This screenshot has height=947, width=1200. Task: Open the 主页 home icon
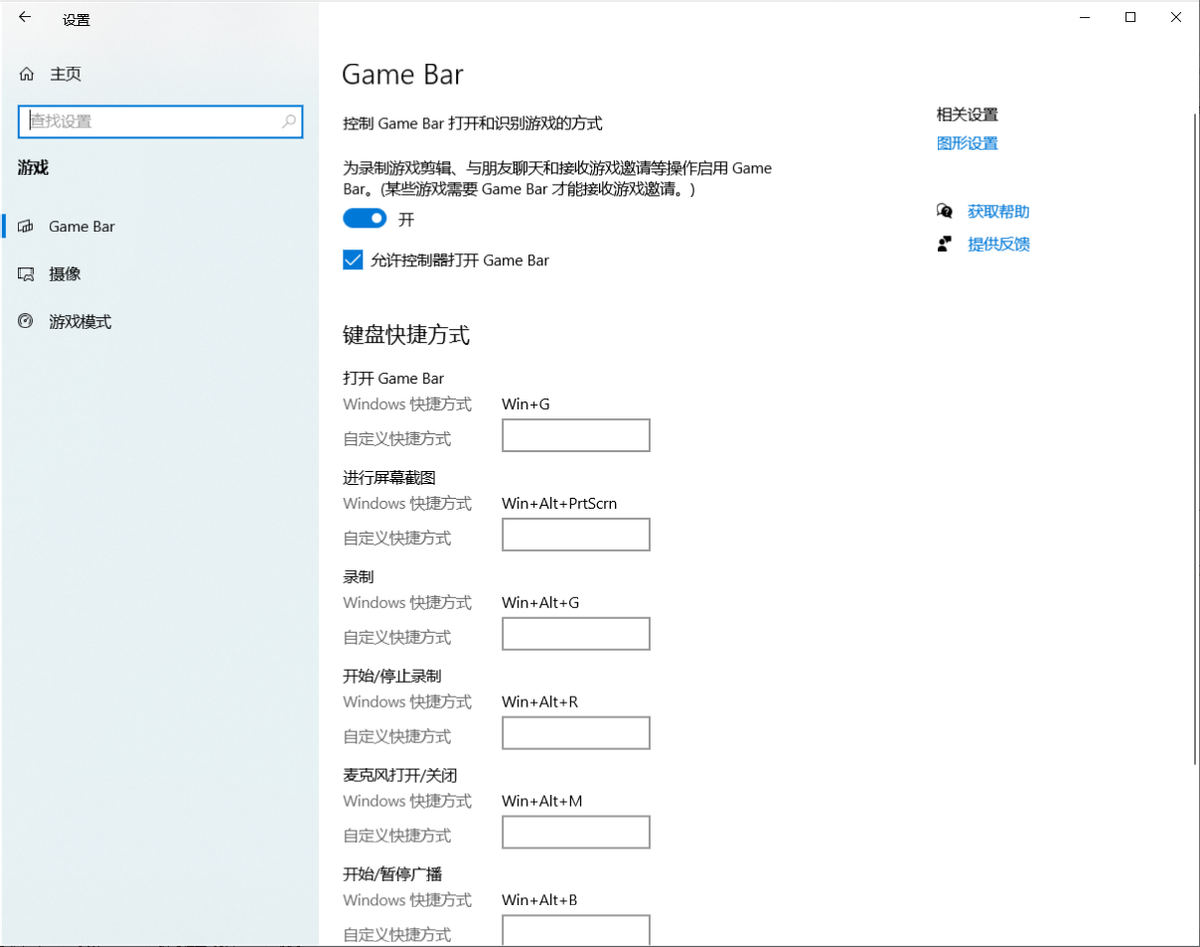coord(27,74)
